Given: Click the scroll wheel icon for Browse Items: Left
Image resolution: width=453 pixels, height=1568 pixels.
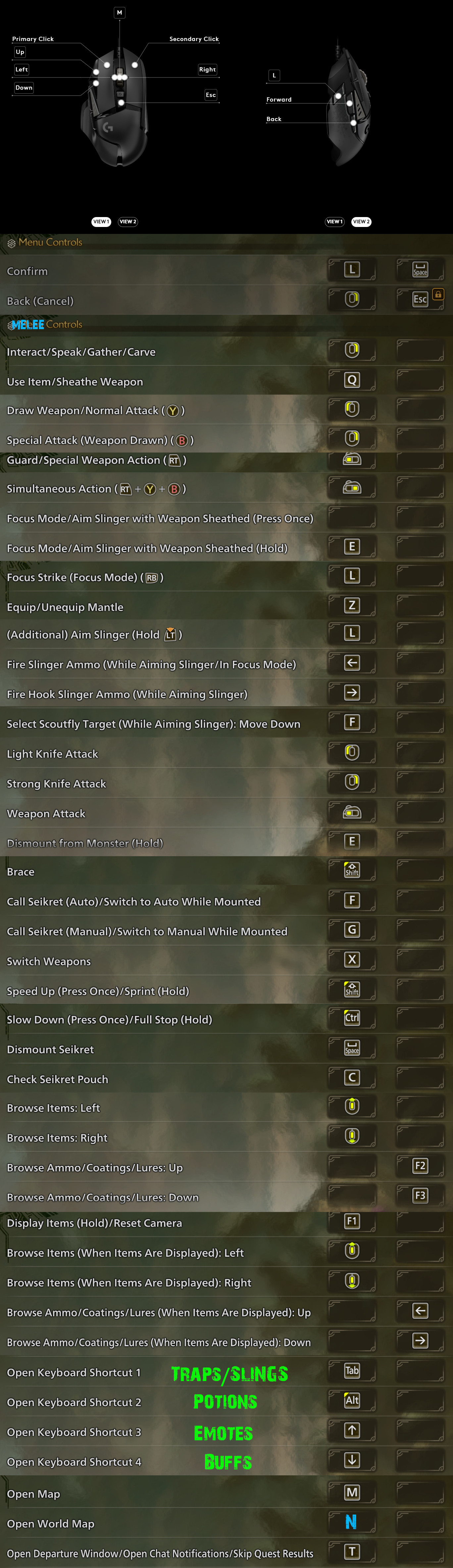Looking at the screenshot, I should (352, 1106).
